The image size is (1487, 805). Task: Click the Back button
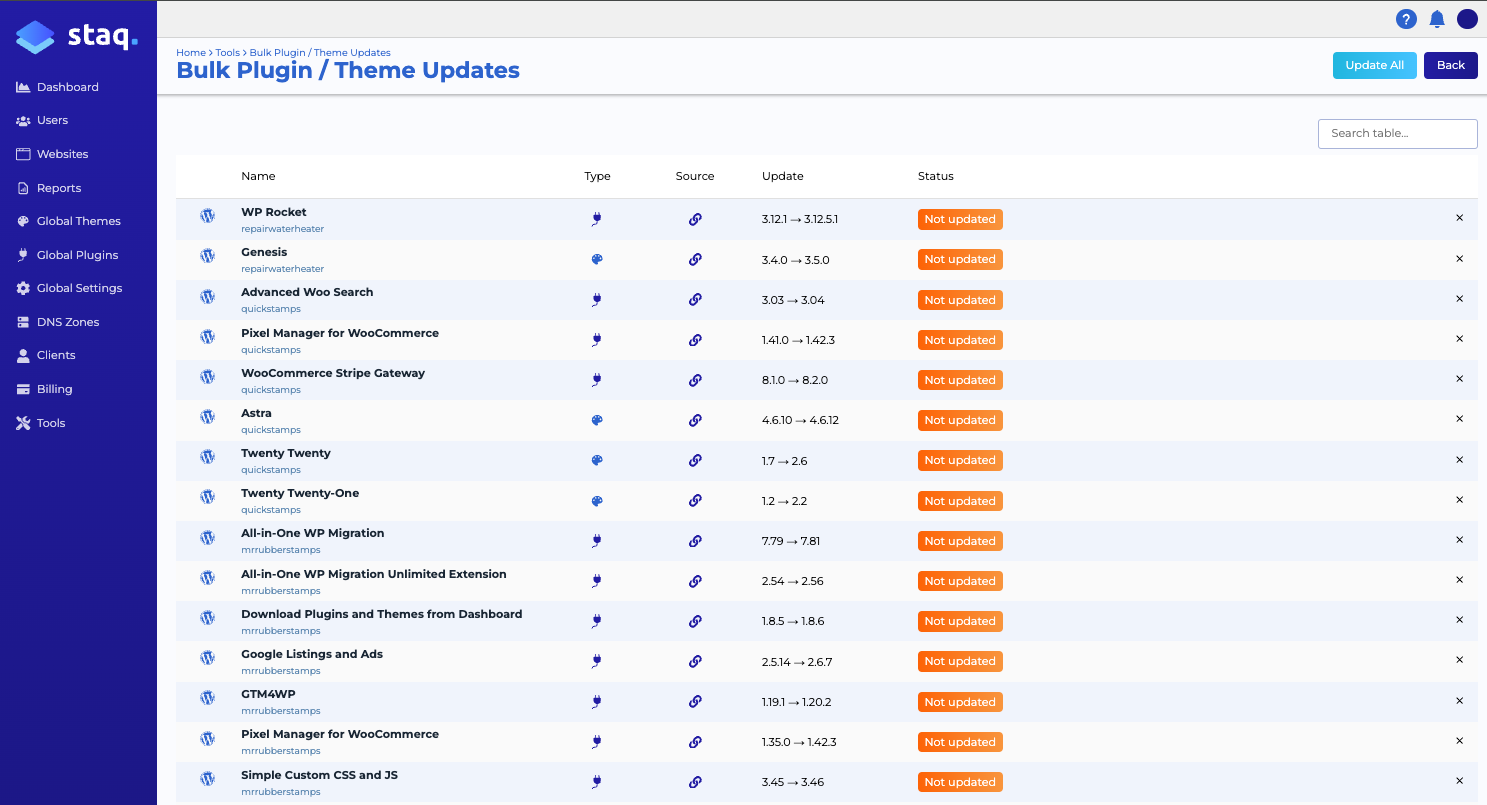pyautogui.click(x=1451, y=65)
